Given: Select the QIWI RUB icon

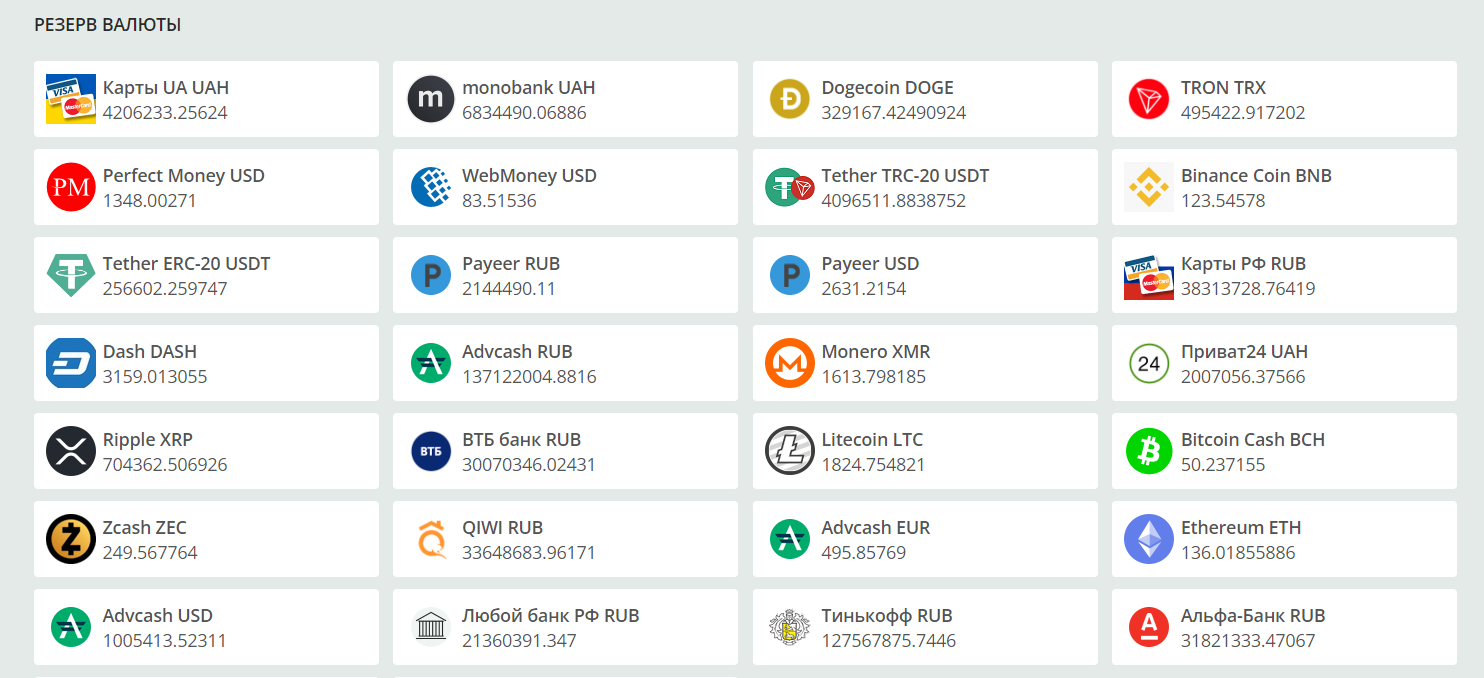Looking at the screenshot, I should (431, 539).
